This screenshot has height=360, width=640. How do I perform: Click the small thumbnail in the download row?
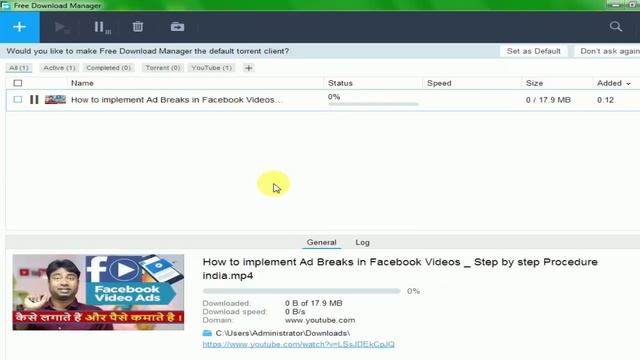click(x=55, y=100)
